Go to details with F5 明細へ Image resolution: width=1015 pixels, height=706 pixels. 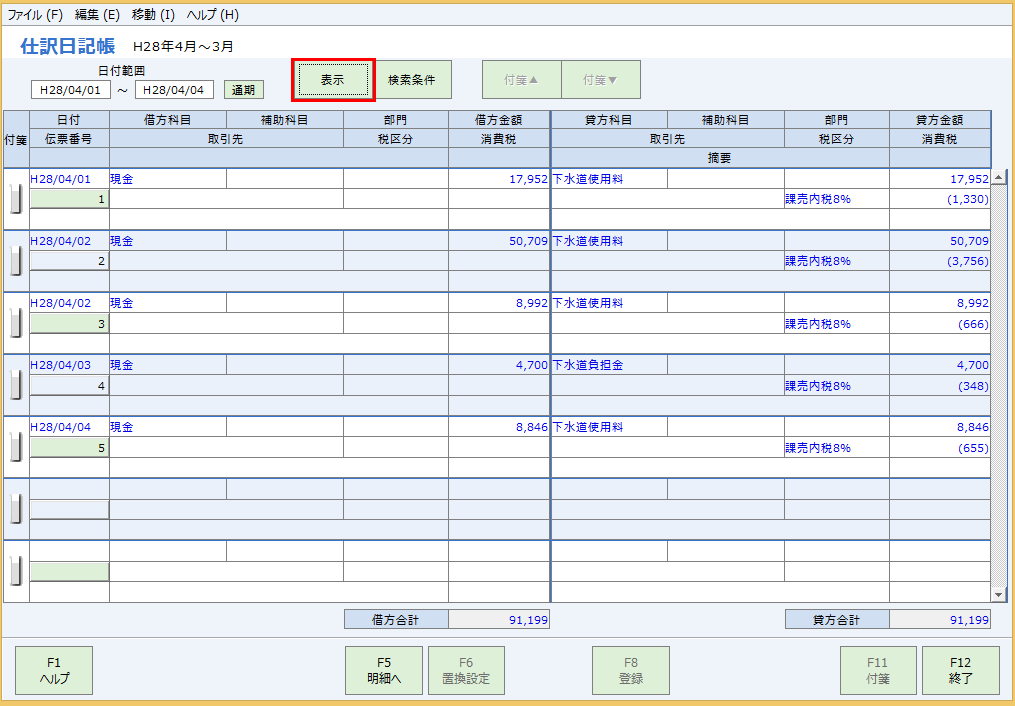383,670
